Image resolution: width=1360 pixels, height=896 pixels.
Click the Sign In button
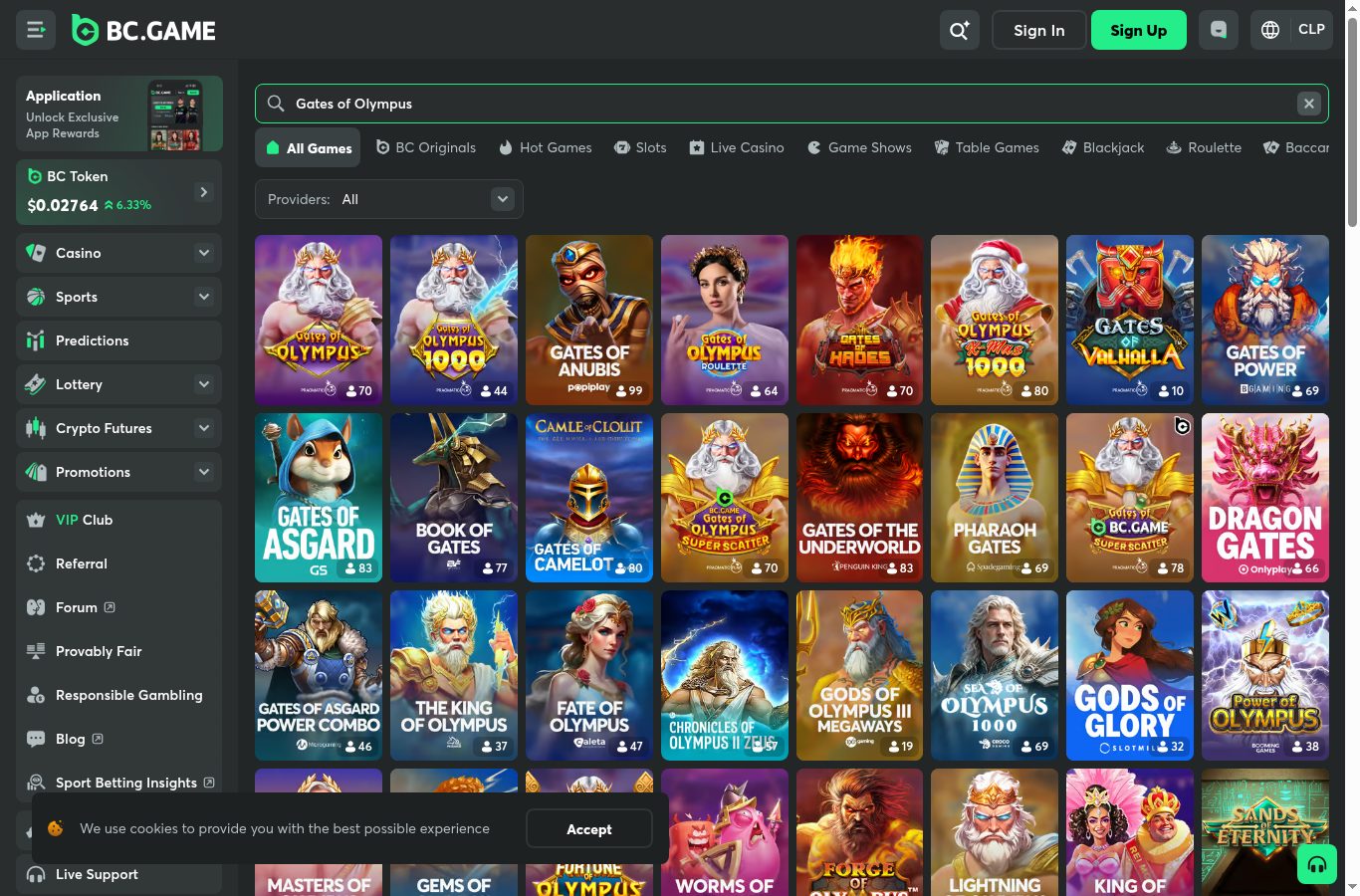coord(1039,30)
